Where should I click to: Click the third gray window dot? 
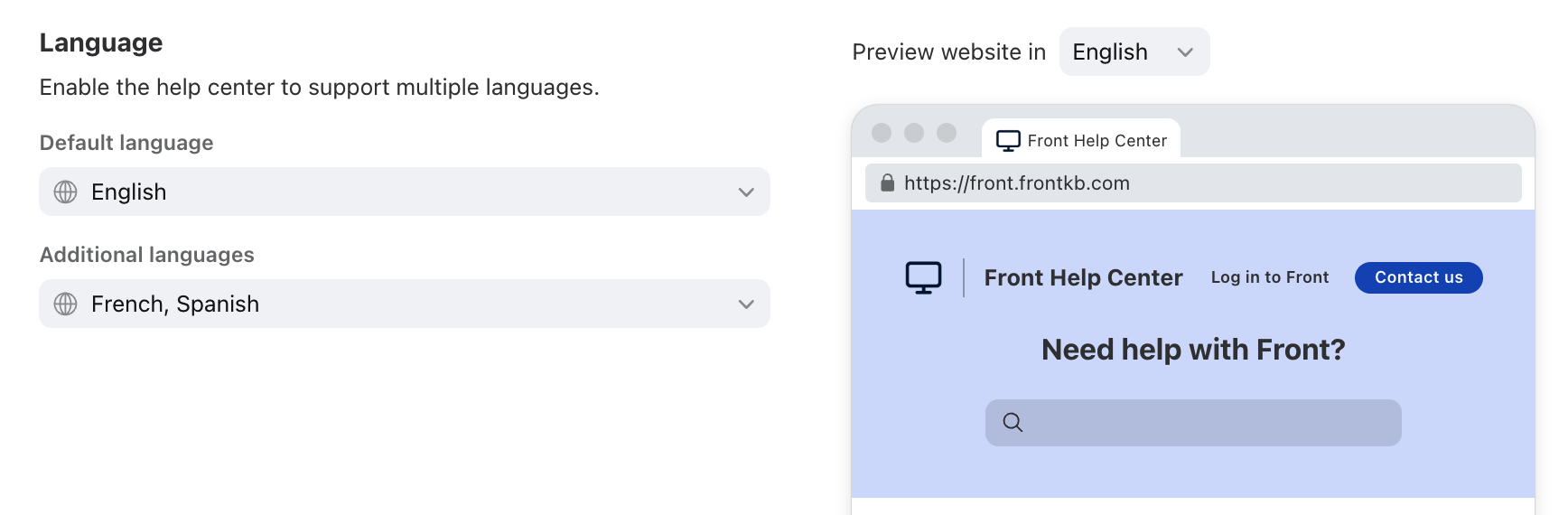pos(947,133)
